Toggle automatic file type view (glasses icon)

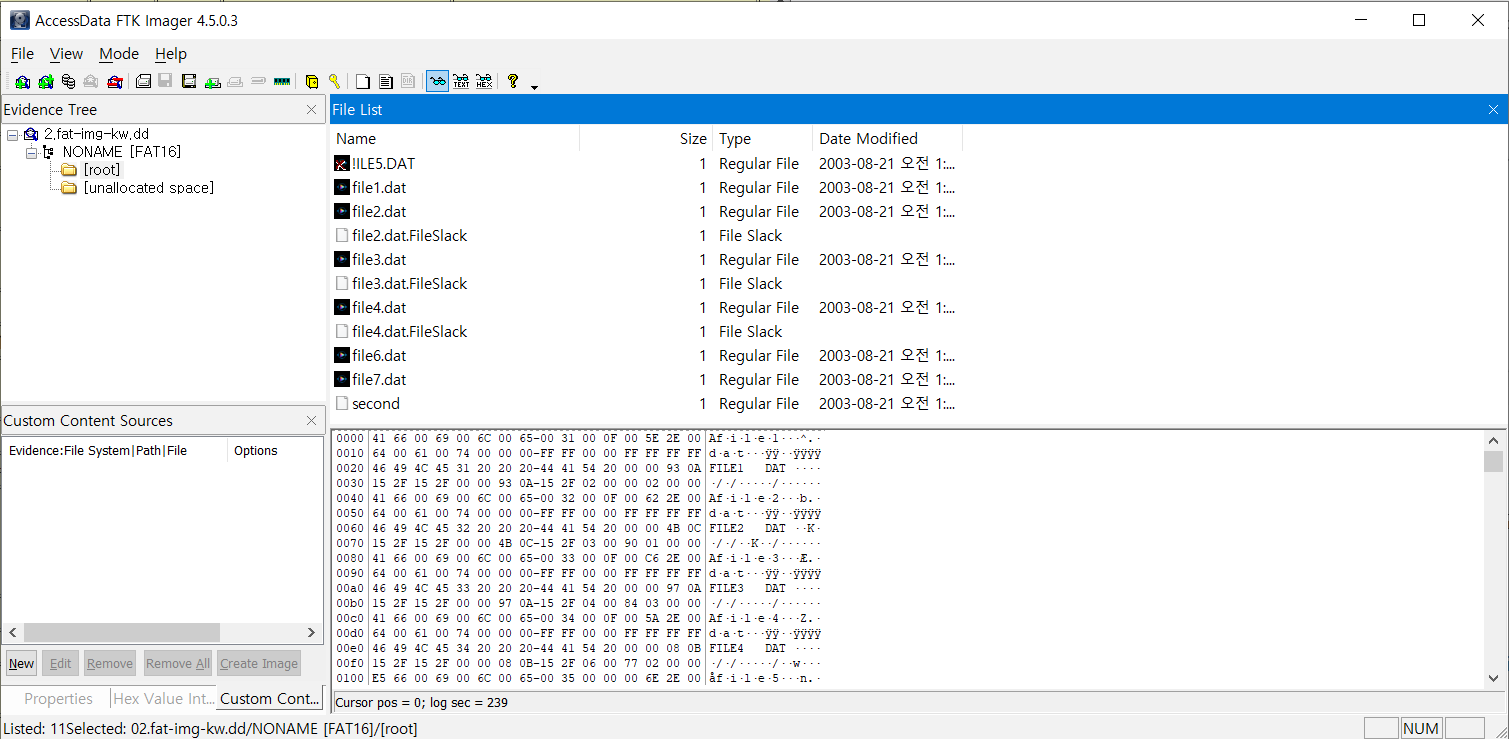coord(437,82)
